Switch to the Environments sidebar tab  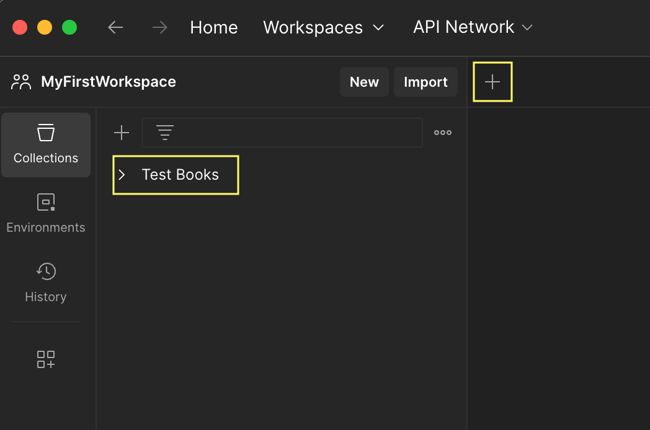coord(46,214)
